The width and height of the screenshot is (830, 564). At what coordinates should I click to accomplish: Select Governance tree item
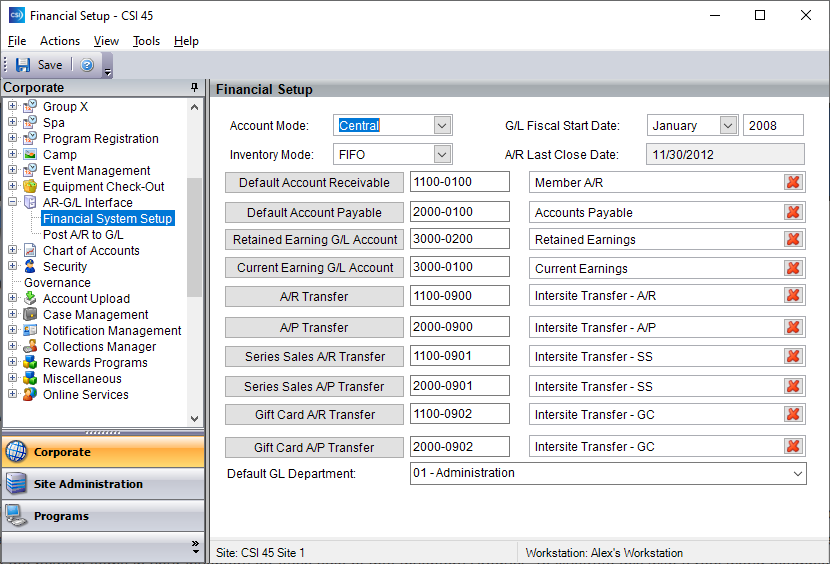(x=57, y=282)
